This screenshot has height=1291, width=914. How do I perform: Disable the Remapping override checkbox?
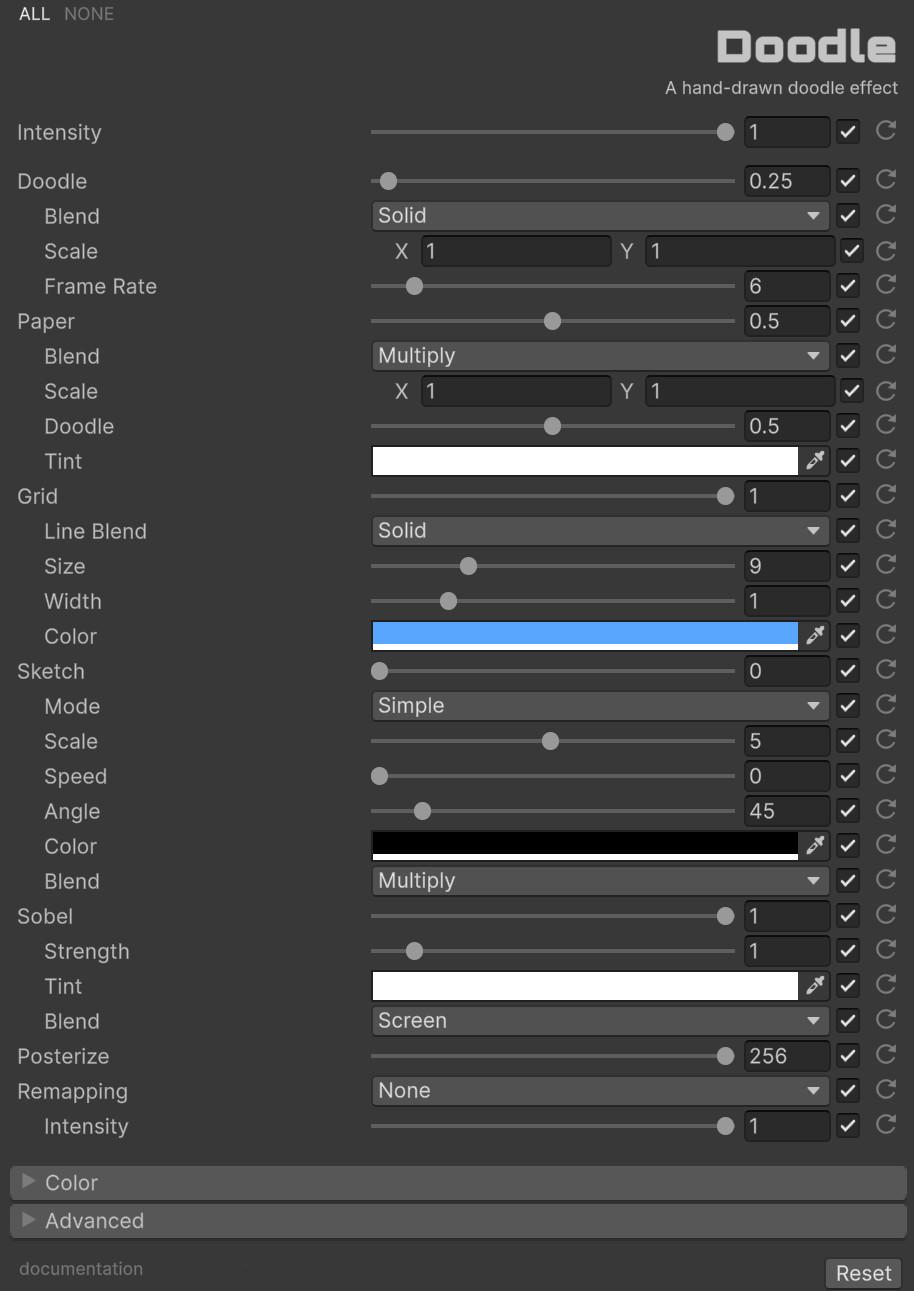pos(848,1091)
